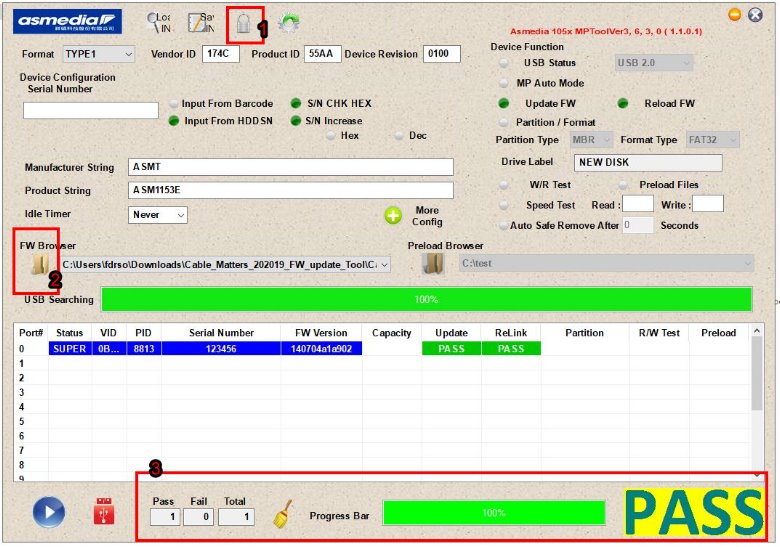Click the Pass count box
Viewport: 780px width, 547px height.
tap(165, 517)
